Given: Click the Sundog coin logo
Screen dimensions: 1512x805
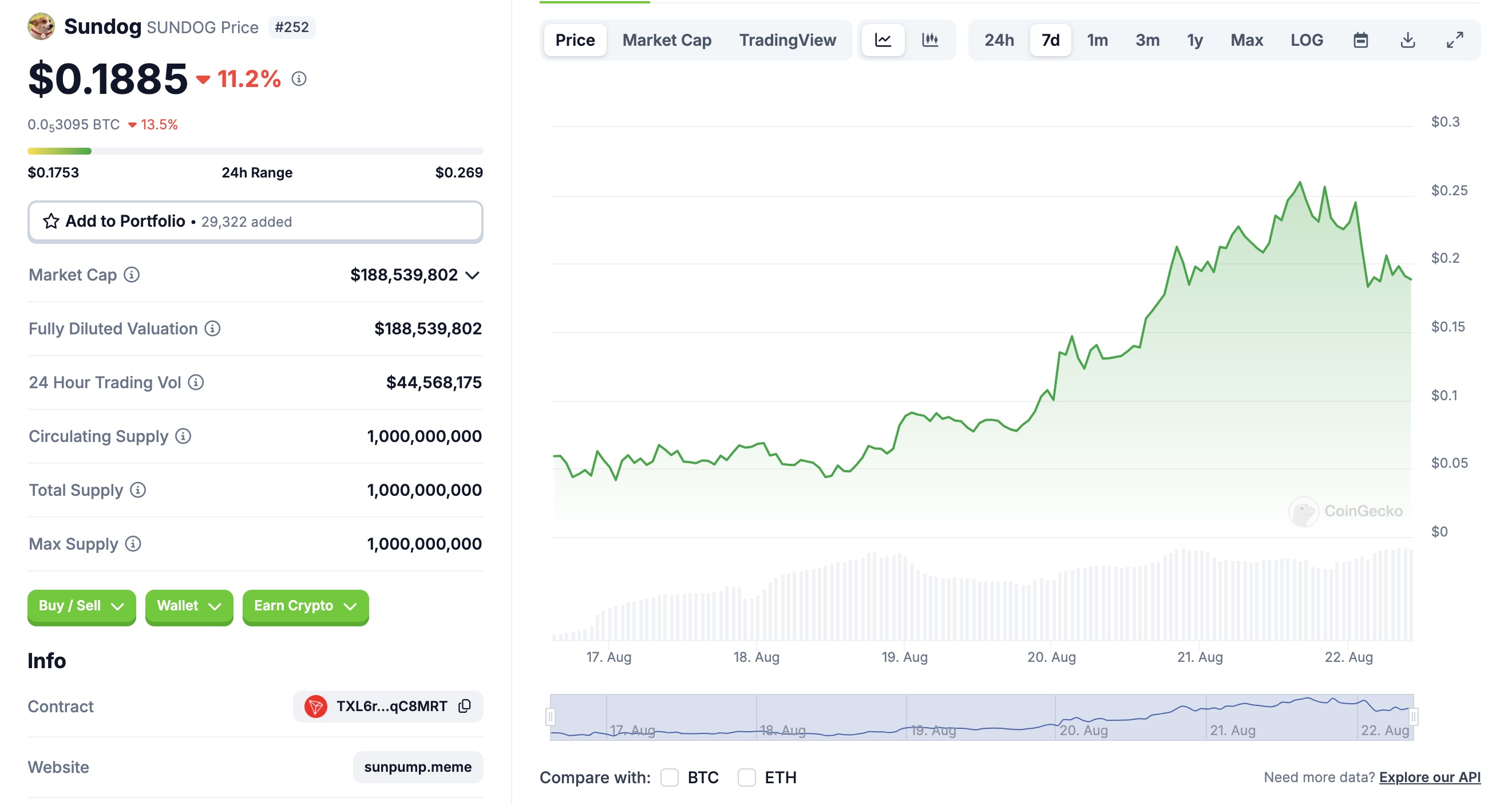Looking at the screenshot, I should [41, 26].
